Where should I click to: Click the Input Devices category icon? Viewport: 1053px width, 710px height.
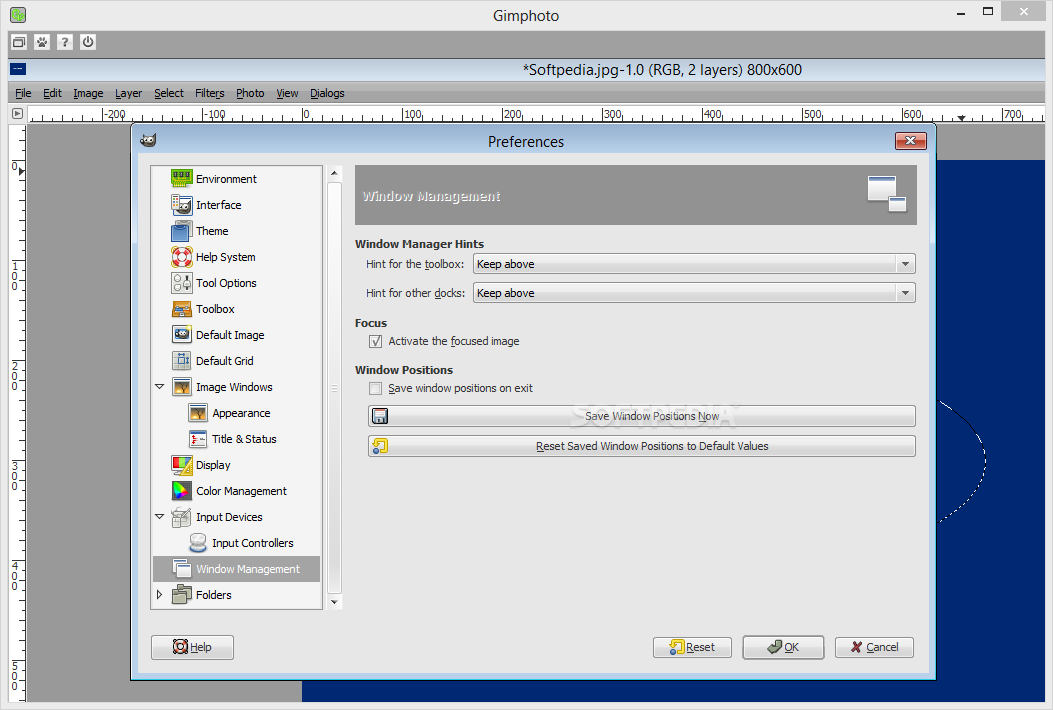click(182, 517)
